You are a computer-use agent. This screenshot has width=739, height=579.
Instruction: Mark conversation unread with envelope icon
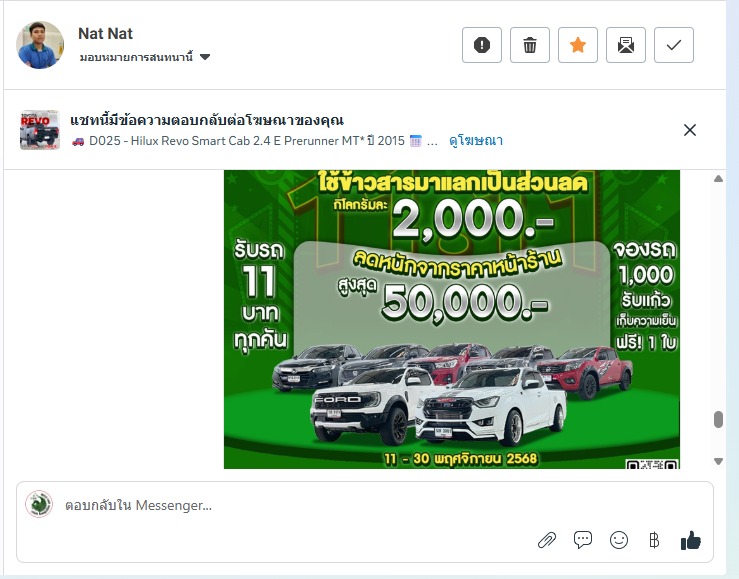point(626,45)
